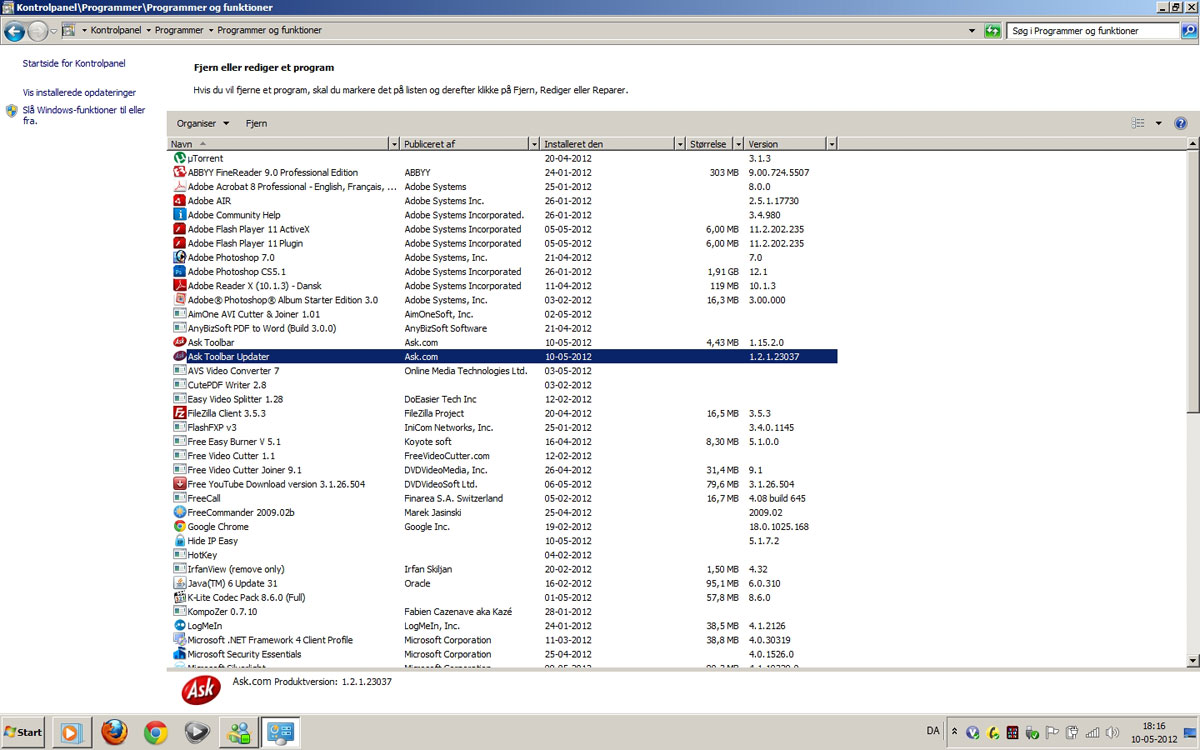Click the µTorrent program icon
The image size is (1200, 750).
pyautogui.click(x=180, y=158)
